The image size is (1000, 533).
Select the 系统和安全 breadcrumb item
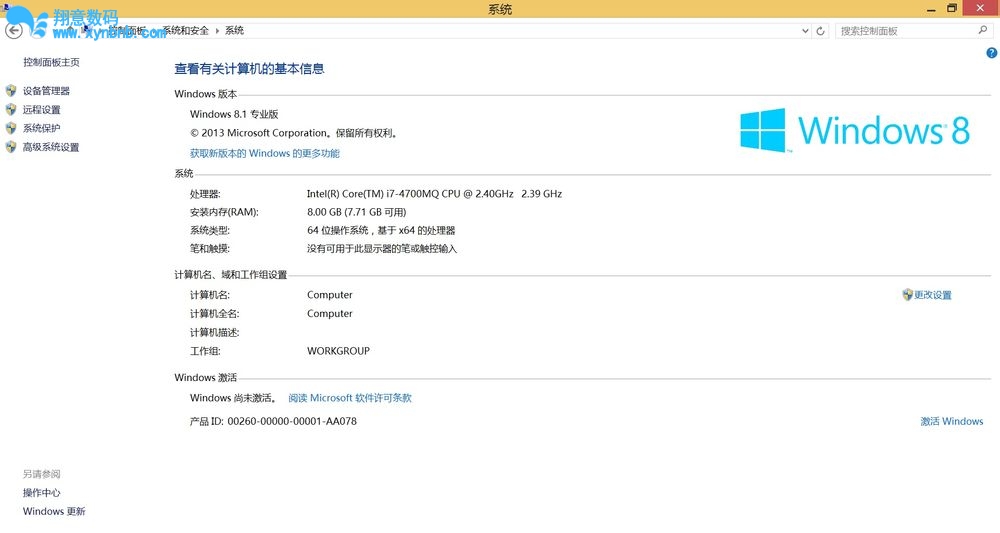186,31
